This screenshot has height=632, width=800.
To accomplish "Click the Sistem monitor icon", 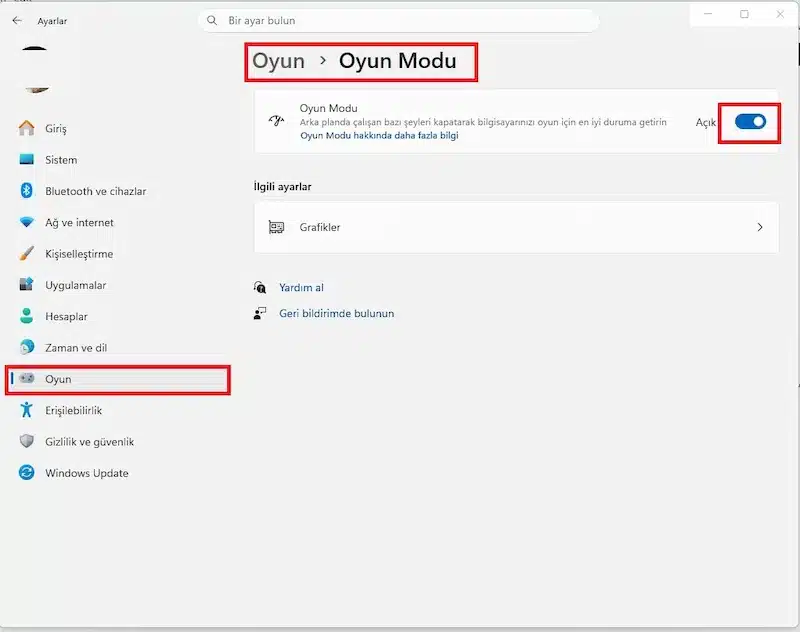I will (x=27, y=160).
